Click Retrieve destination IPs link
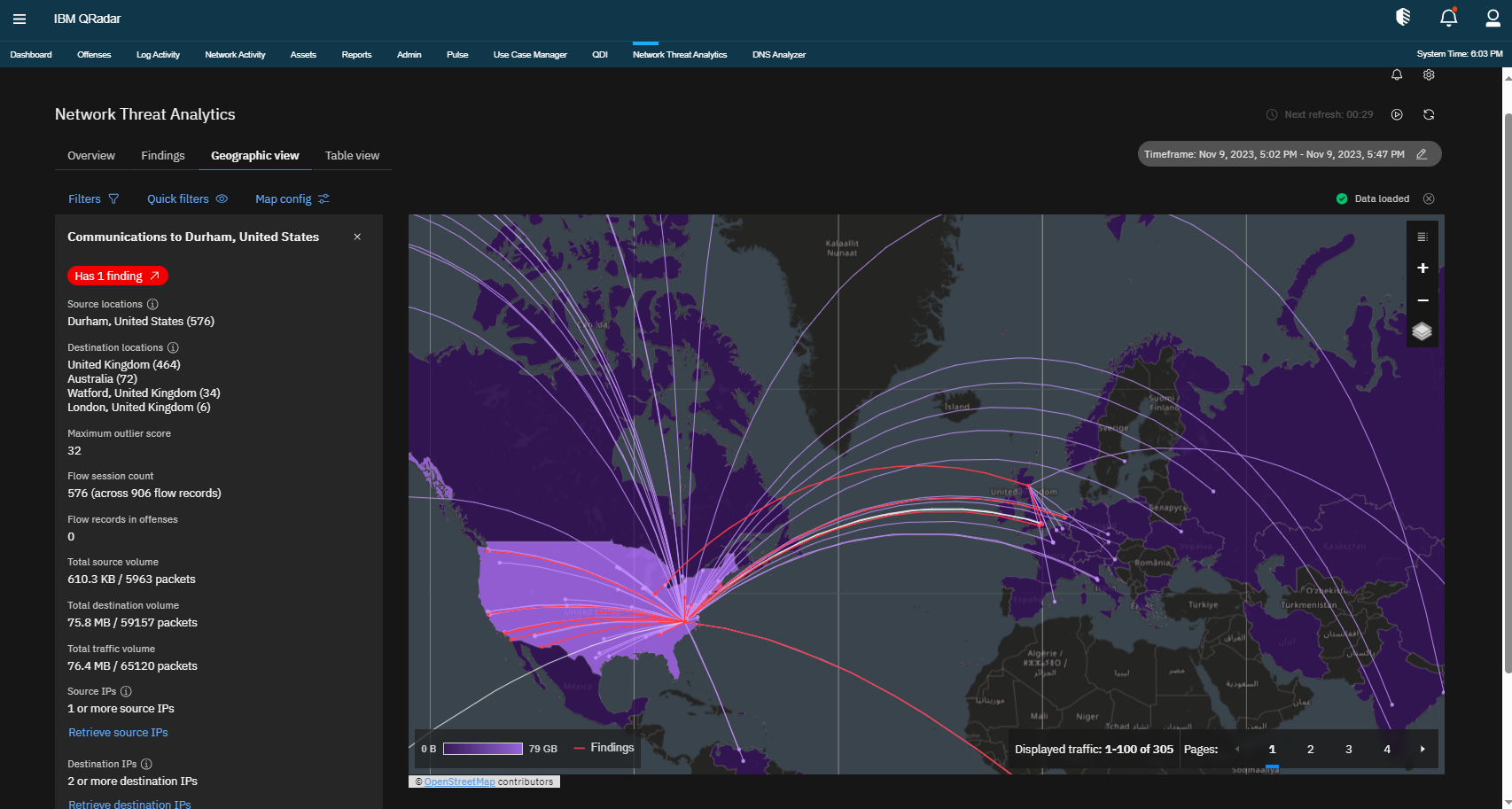 [x=129, y=804]
